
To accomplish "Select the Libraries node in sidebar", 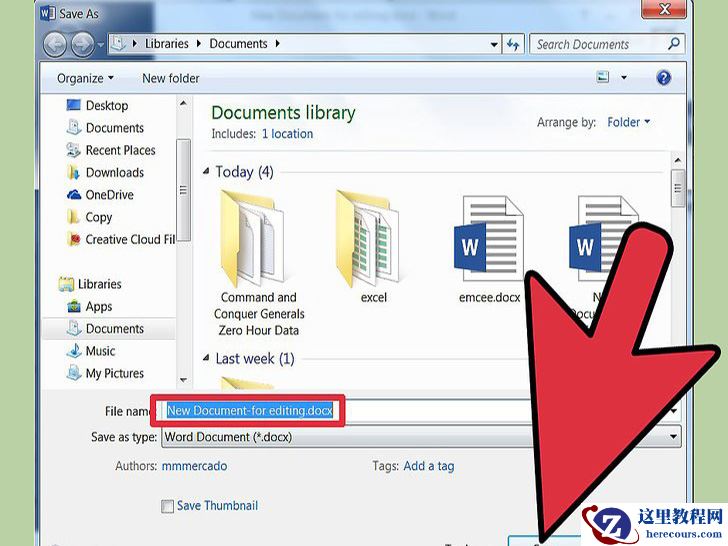I will 90,284.
